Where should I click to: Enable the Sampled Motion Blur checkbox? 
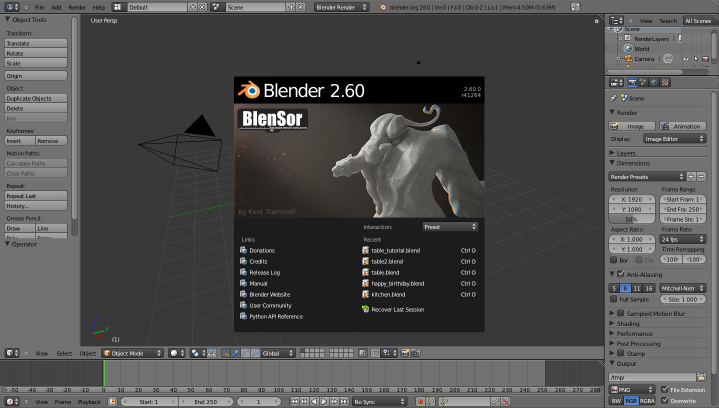coord(621,313)
